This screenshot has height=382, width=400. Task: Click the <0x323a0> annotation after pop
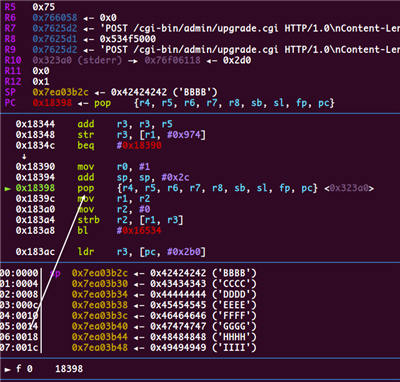click(x=349, y=188)
